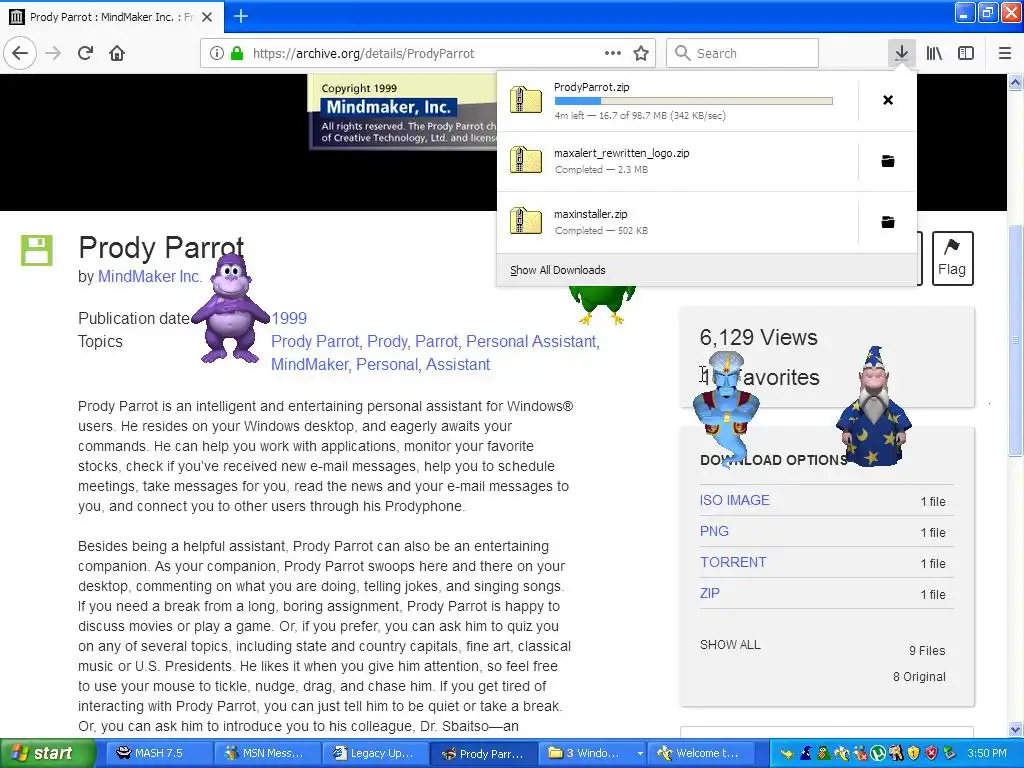Open the MindMaker topic link
The image size is (1024, 768).
[x=310, y=364]
